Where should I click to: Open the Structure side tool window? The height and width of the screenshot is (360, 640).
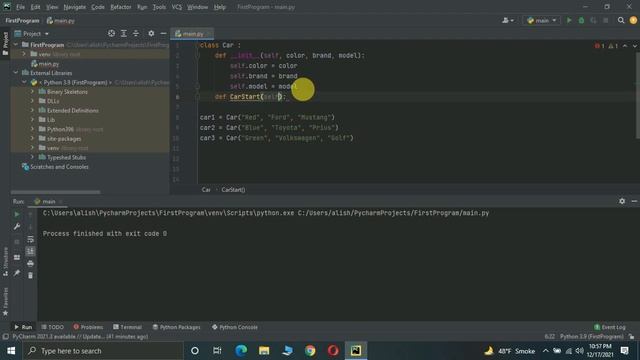pos(5,261)
